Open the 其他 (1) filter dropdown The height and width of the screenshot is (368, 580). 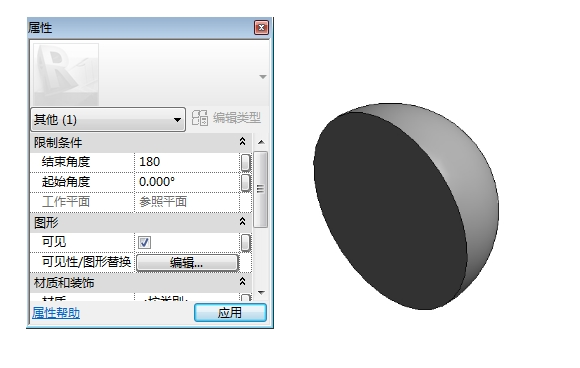(108, 119)
